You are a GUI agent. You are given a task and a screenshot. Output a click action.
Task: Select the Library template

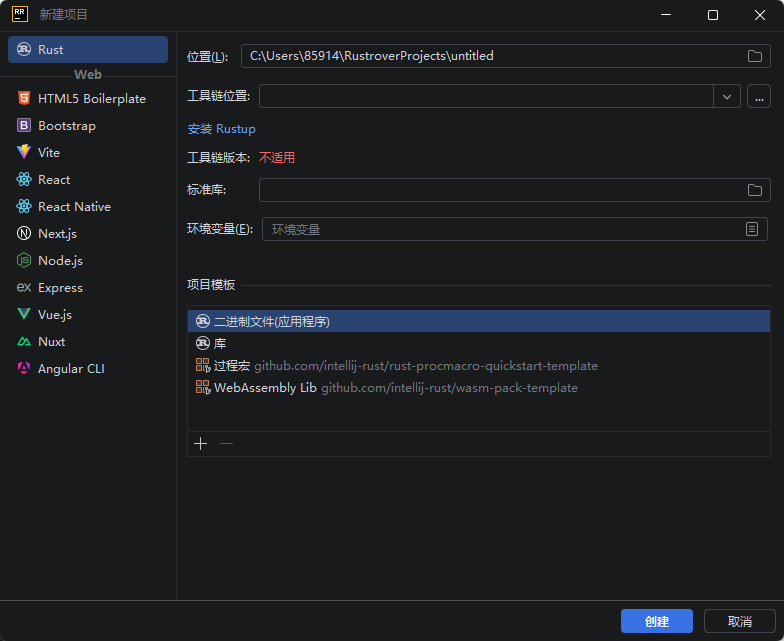point(478,343)
